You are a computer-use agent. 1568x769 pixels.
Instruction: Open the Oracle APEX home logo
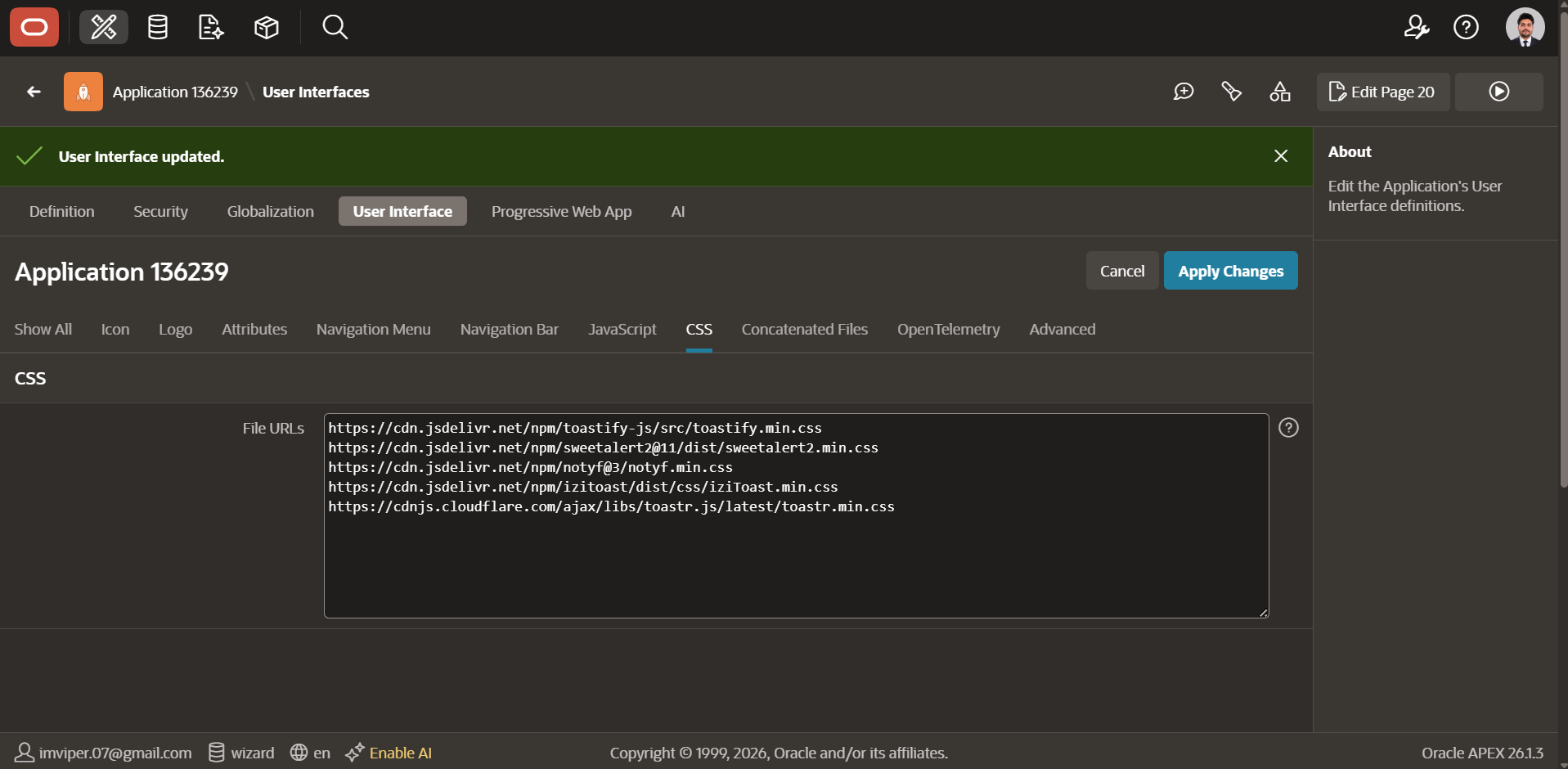[34, 28]
